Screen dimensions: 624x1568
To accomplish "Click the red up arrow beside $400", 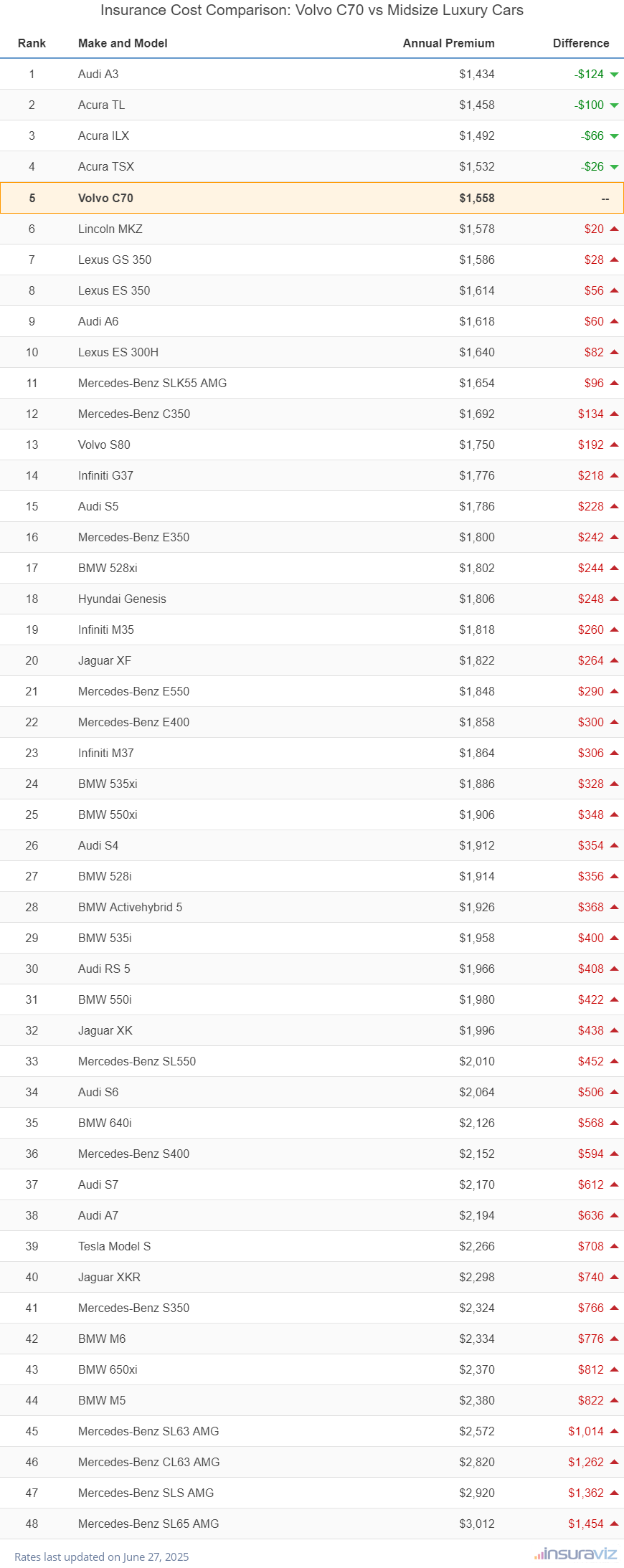I will point(614,938).
